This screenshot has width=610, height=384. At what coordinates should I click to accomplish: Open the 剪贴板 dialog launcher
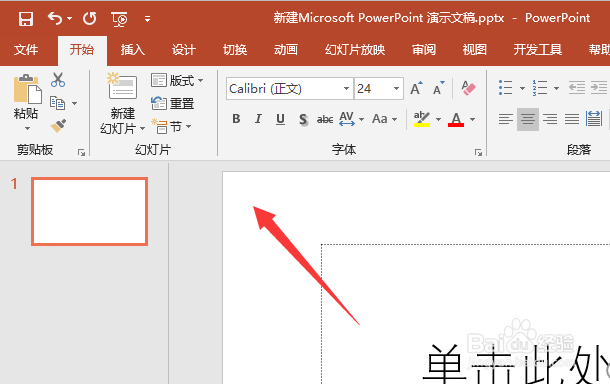pos(81,153)
